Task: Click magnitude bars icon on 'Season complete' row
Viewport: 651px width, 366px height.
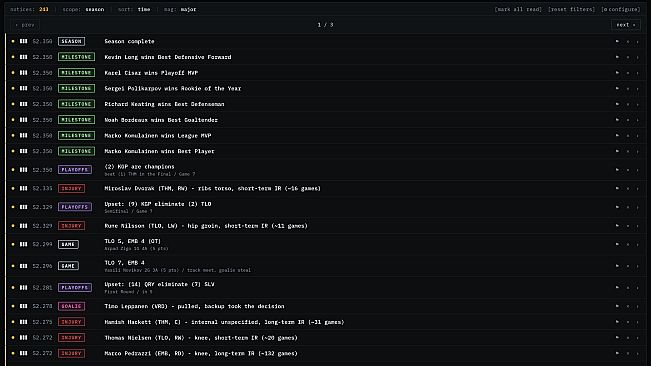Action: [x=24, y=41]
